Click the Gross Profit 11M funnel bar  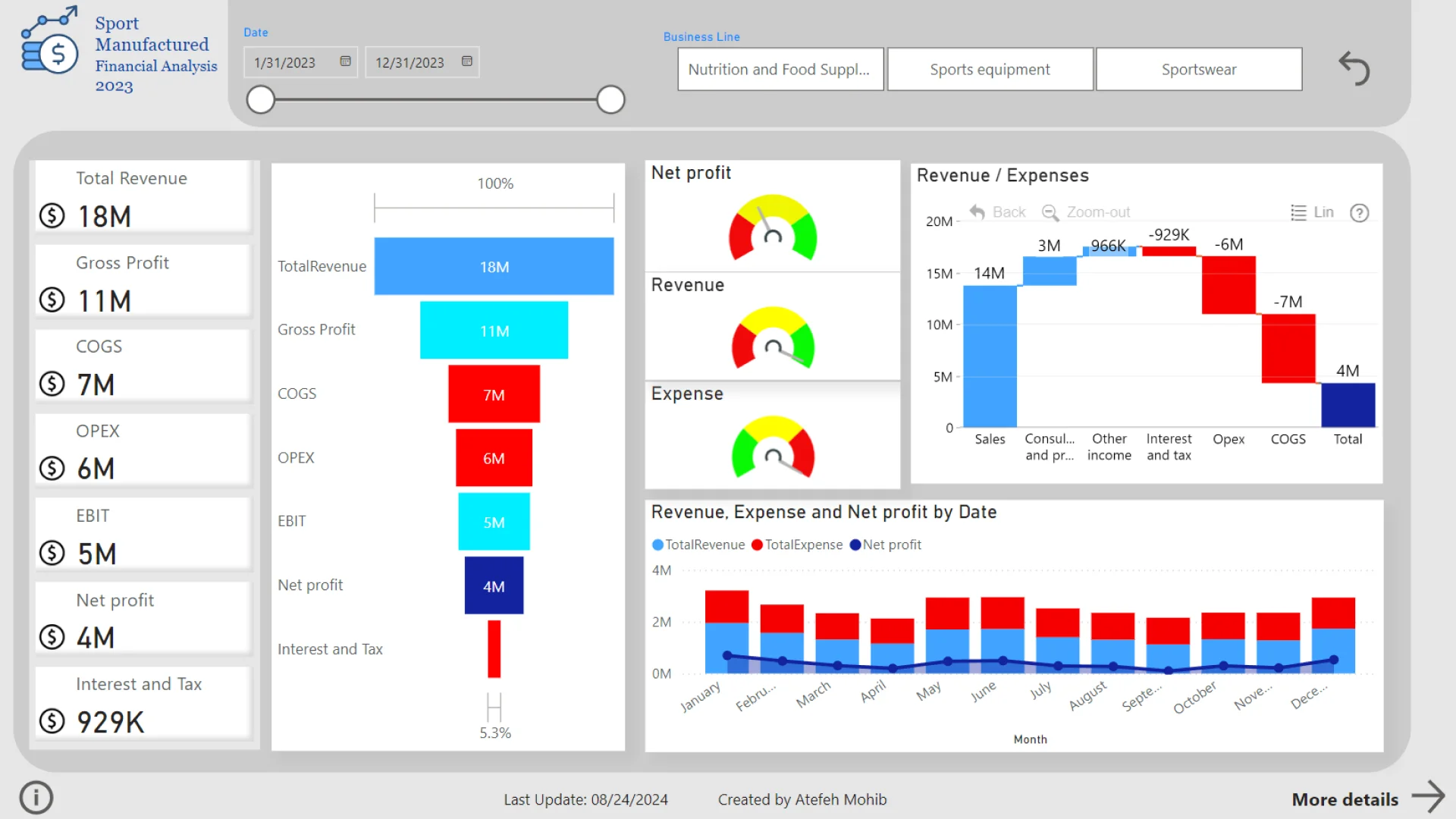[x=494, y=330]
